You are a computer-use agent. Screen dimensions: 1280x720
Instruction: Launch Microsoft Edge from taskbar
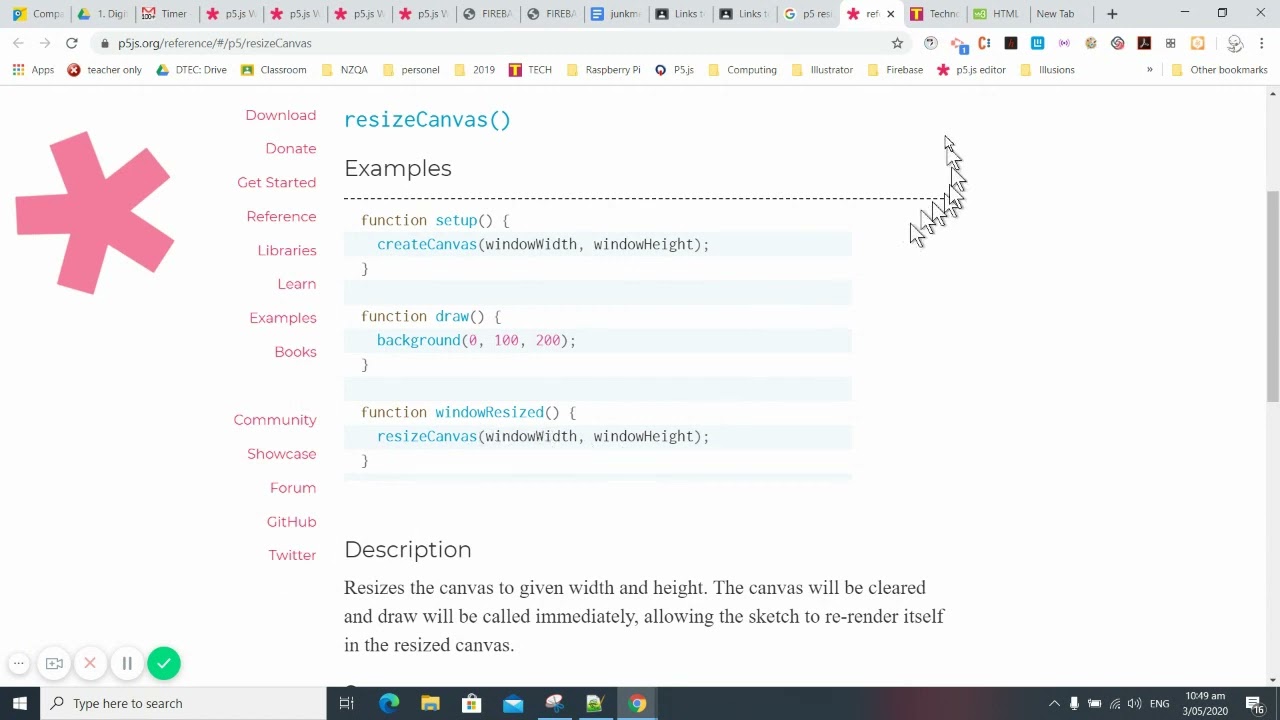click(x=389, y=703)
